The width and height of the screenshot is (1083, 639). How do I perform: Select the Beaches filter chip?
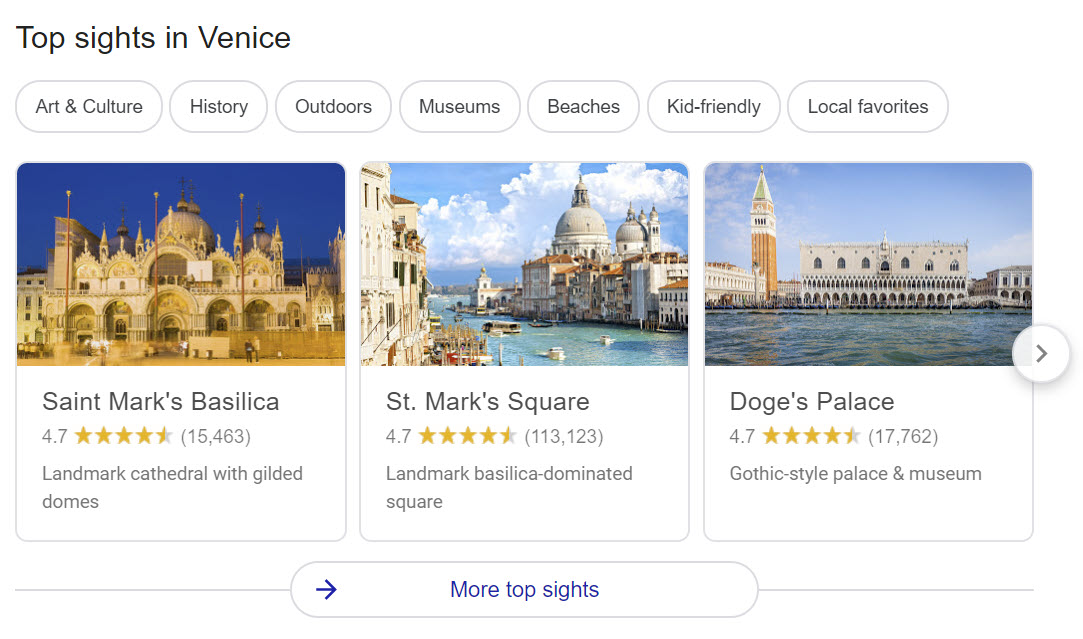coord(583,107)
